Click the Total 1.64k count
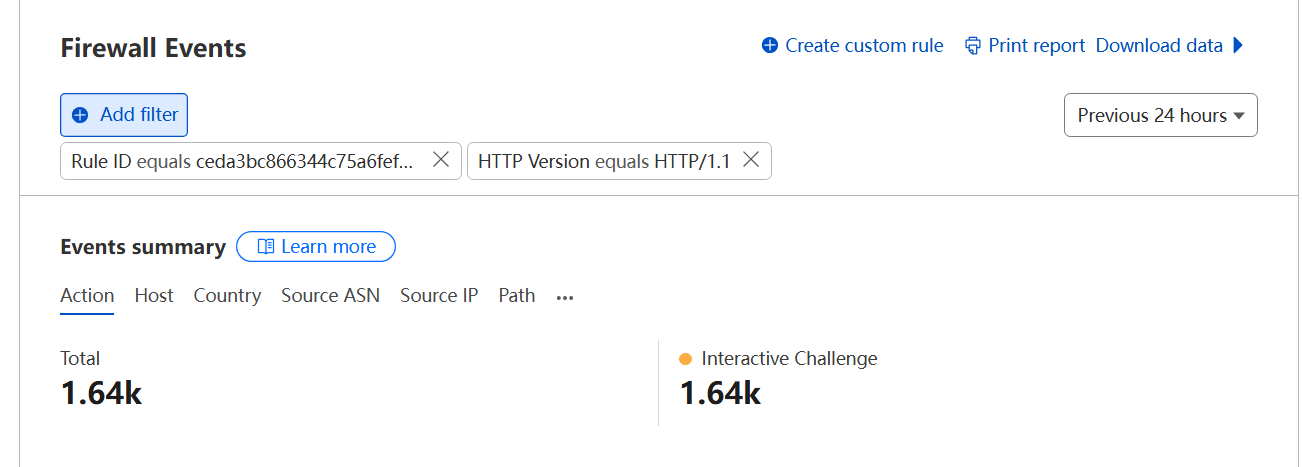The width and height of the screenshot is (1302, 467). tap(101, 393)
